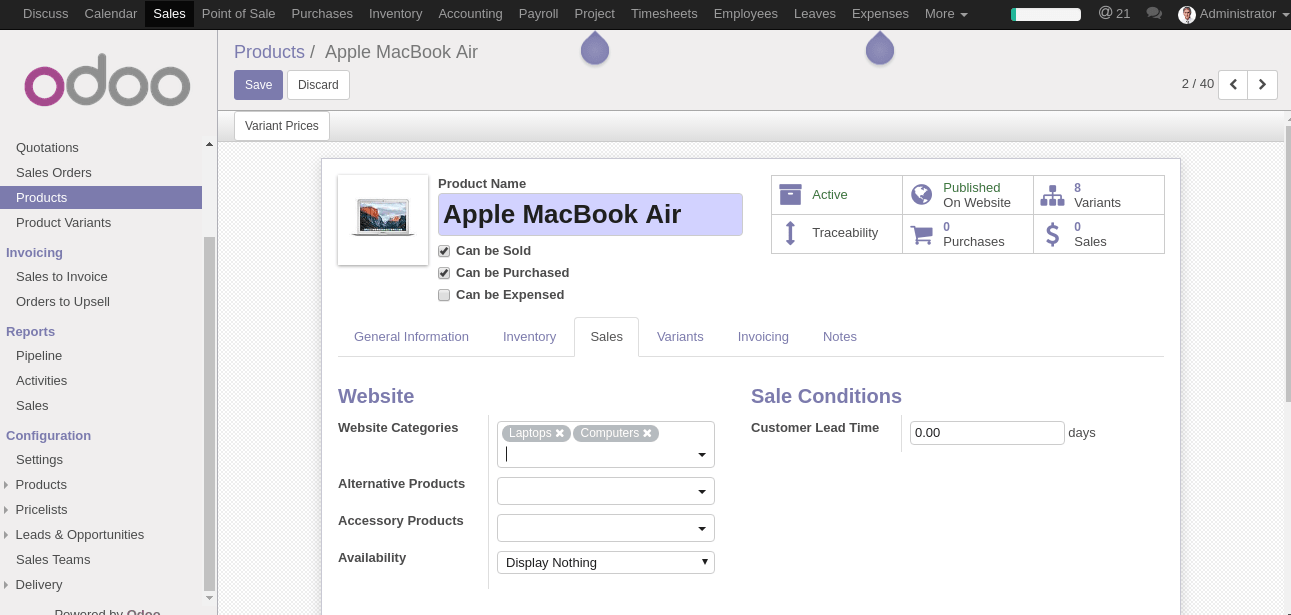Viewport: 1291px width, 615px height.
Task: Open the Calendar menu
Action: point(109,14)
